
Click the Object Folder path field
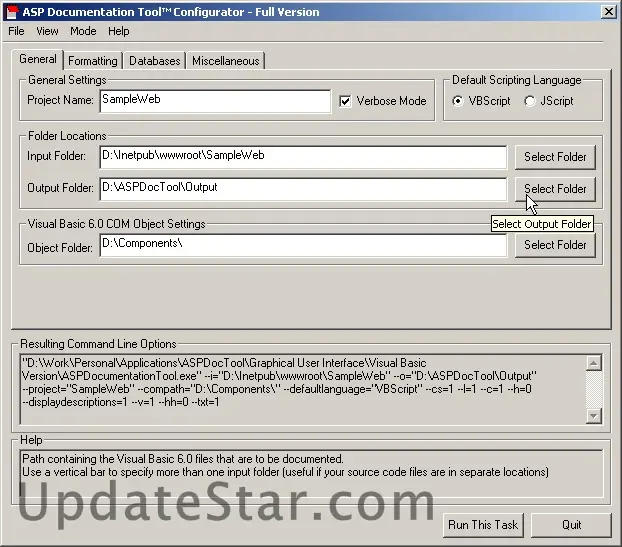(303, 245)
